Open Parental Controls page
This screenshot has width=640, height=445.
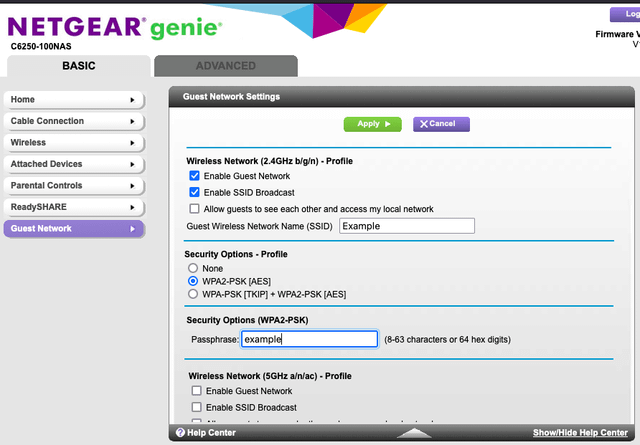point(74,186)
